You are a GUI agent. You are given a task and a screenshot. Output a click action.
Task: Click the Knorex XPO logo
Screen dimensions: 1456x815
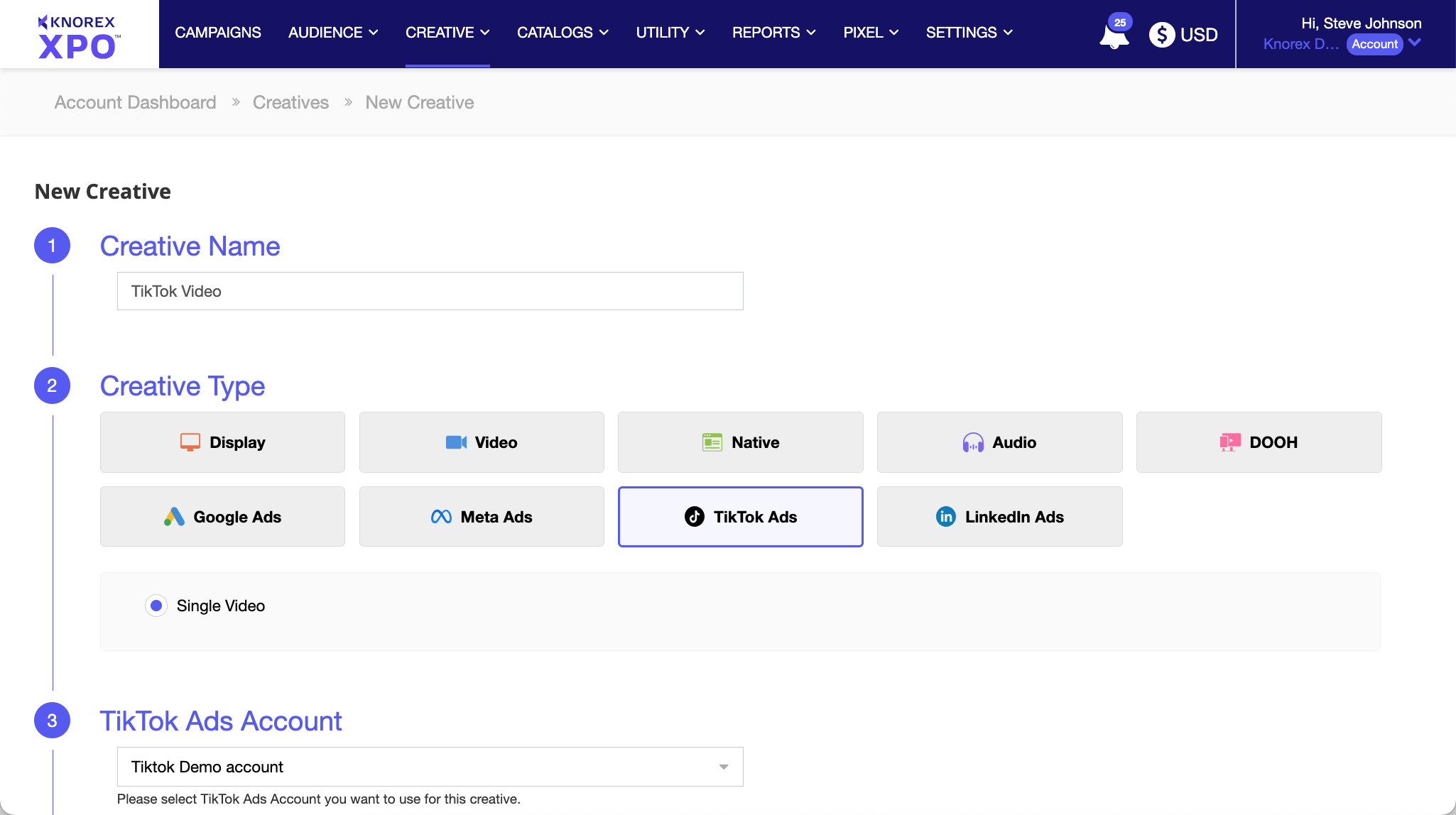pos(78,35)
